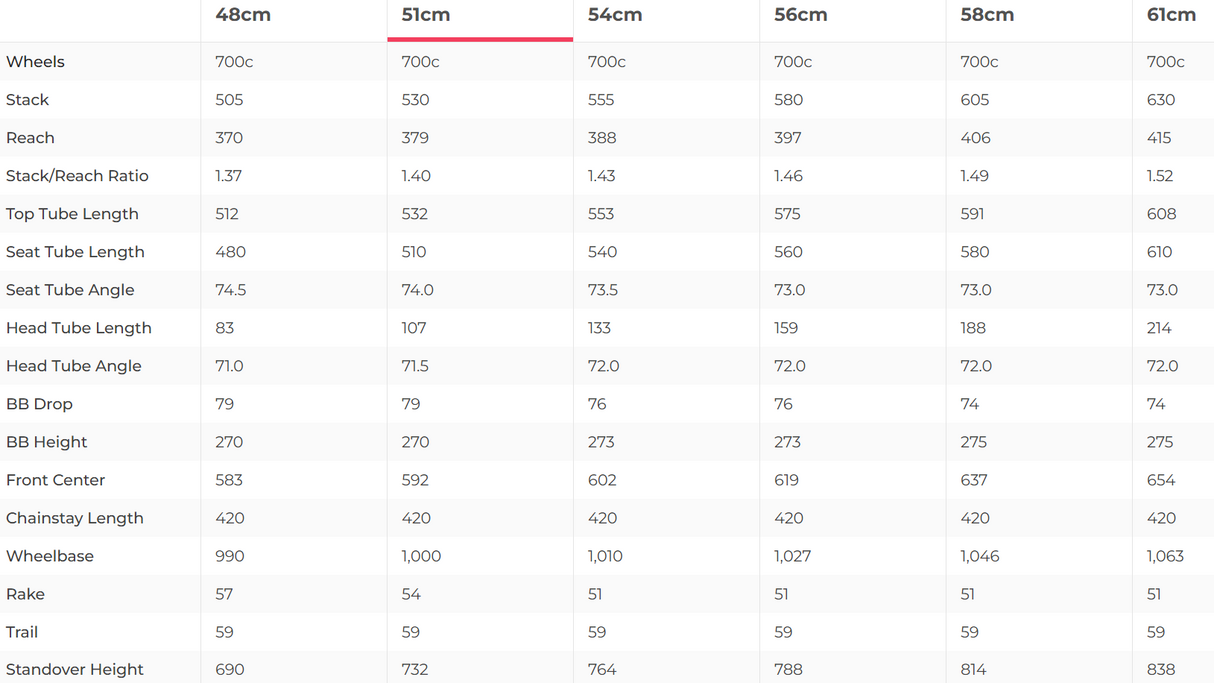Select the Front Center row label
This screenshot has height=683, width=1214.
point(55,480)
